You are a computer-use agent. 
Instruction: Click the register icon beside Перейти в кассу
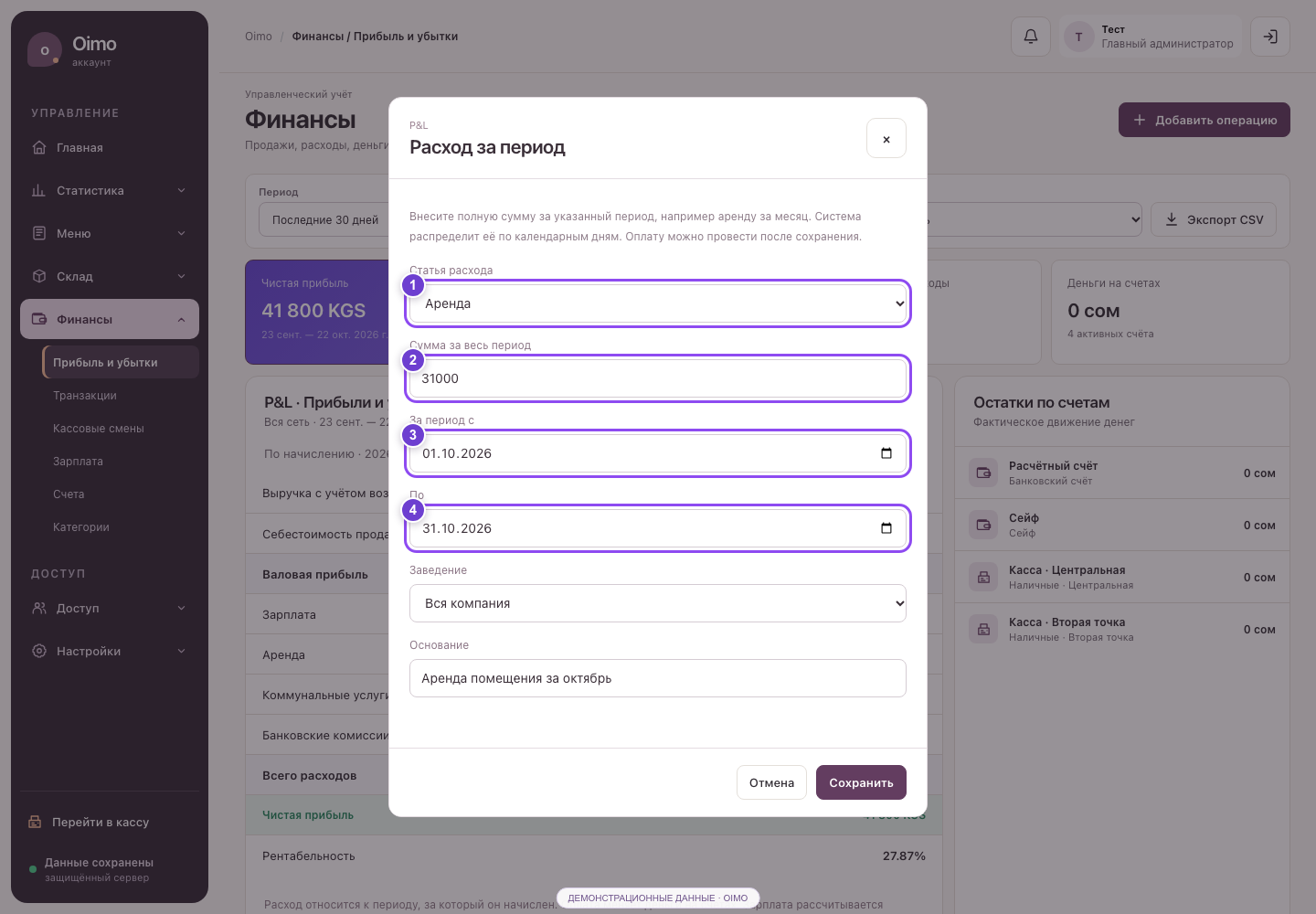point(35,822)
